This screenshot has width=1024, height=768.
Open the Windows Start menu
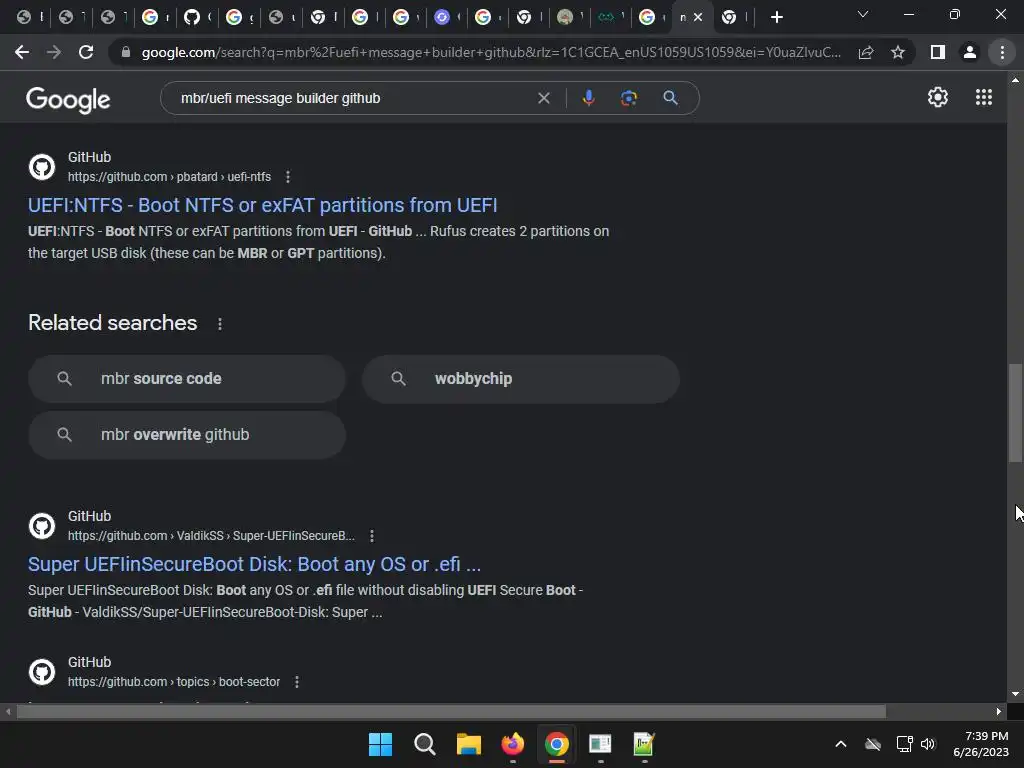(380, 744)
